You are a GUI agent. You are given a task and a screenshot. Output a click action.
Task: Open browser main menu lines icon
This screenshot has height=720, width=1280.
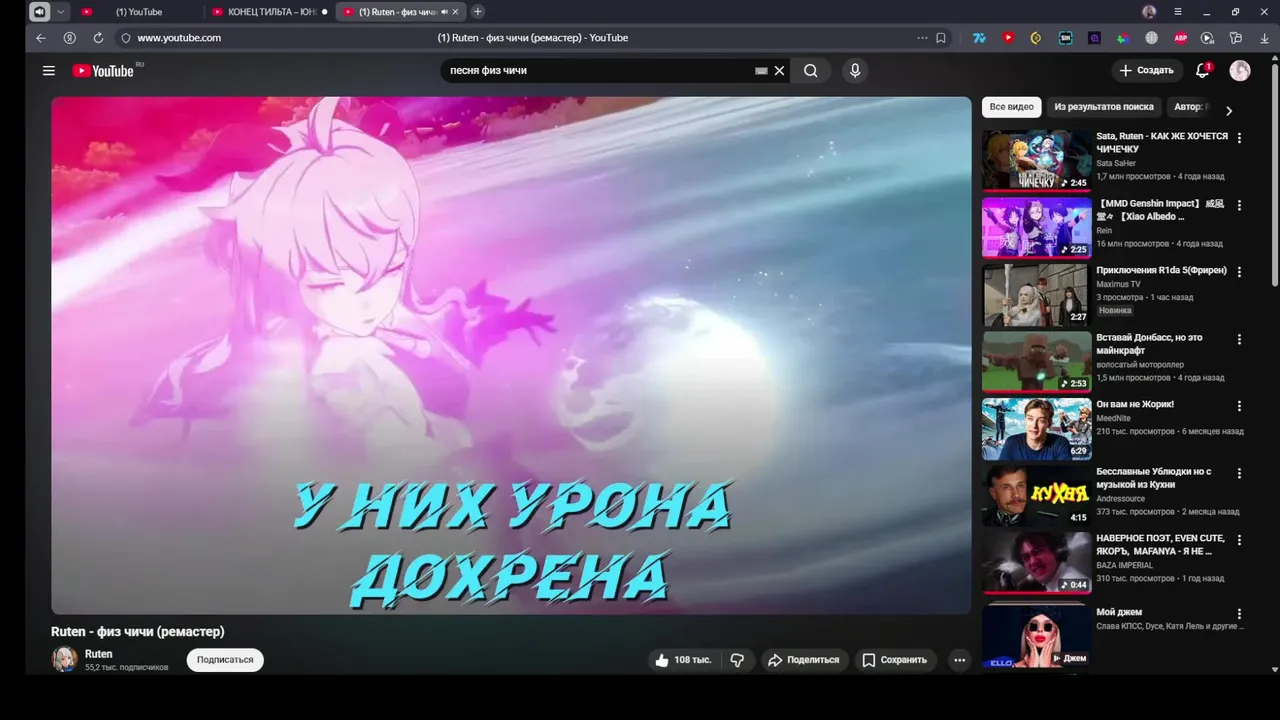coord(1178,12)
